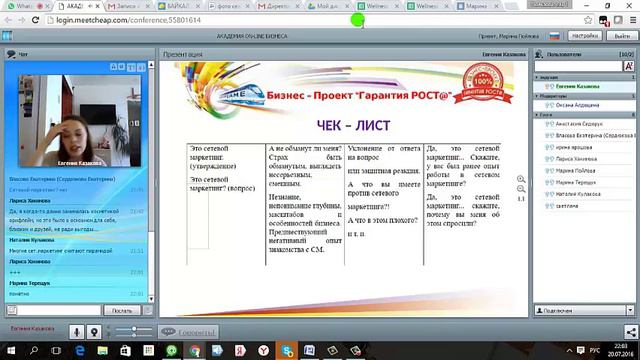Switch to Chrome on the taskbar
Image resolution: width=640 pixels, height=360 pixels.
[195, 351]
